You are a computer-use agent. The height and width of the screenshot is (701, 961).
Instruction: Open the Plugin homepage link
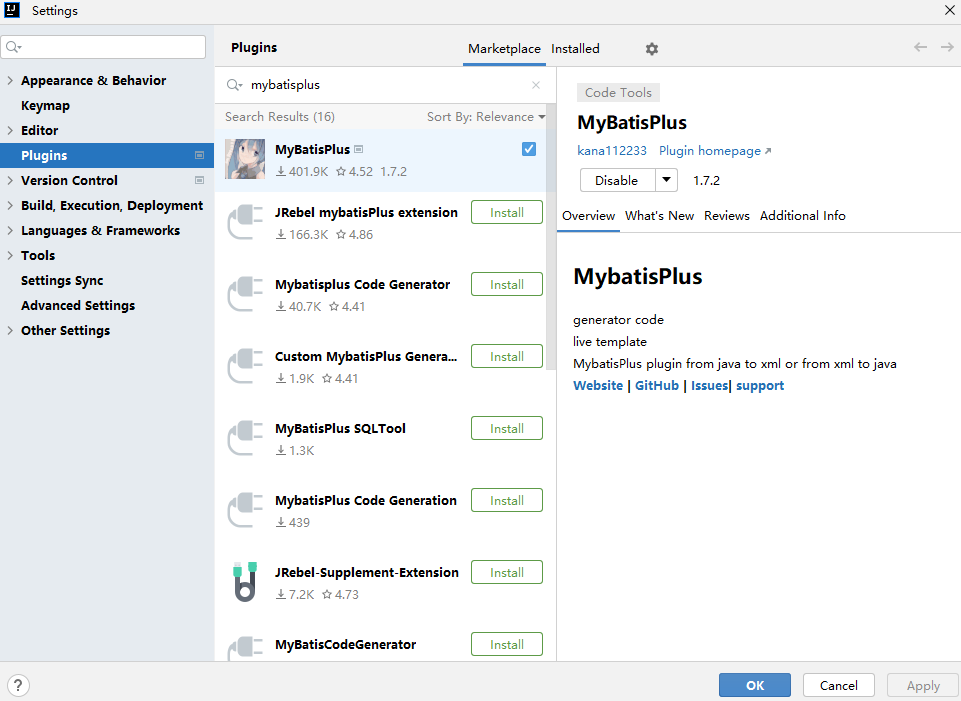tap(715, 151)
